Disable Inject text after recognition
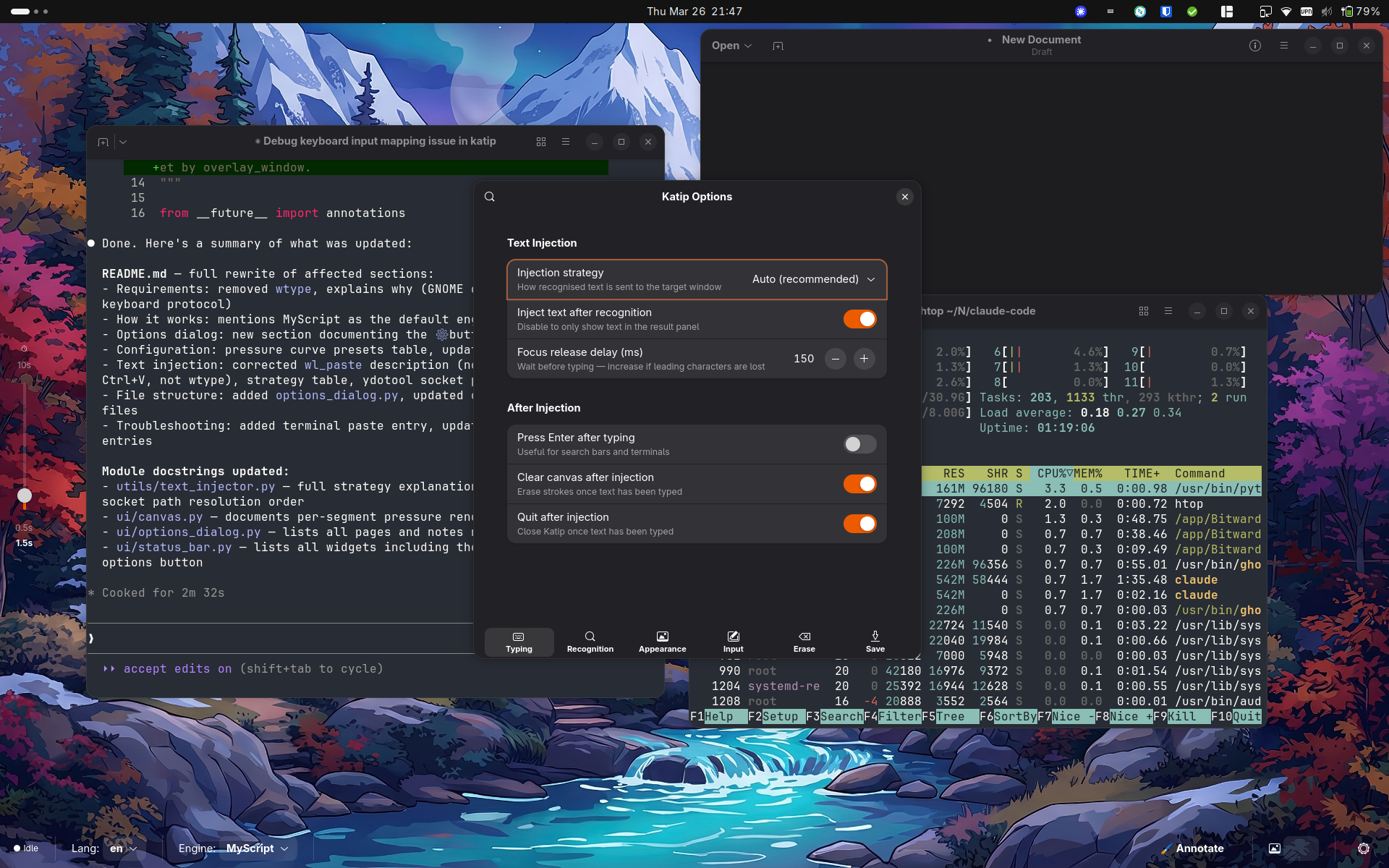 pyautogui.click(x=859, y=319)
